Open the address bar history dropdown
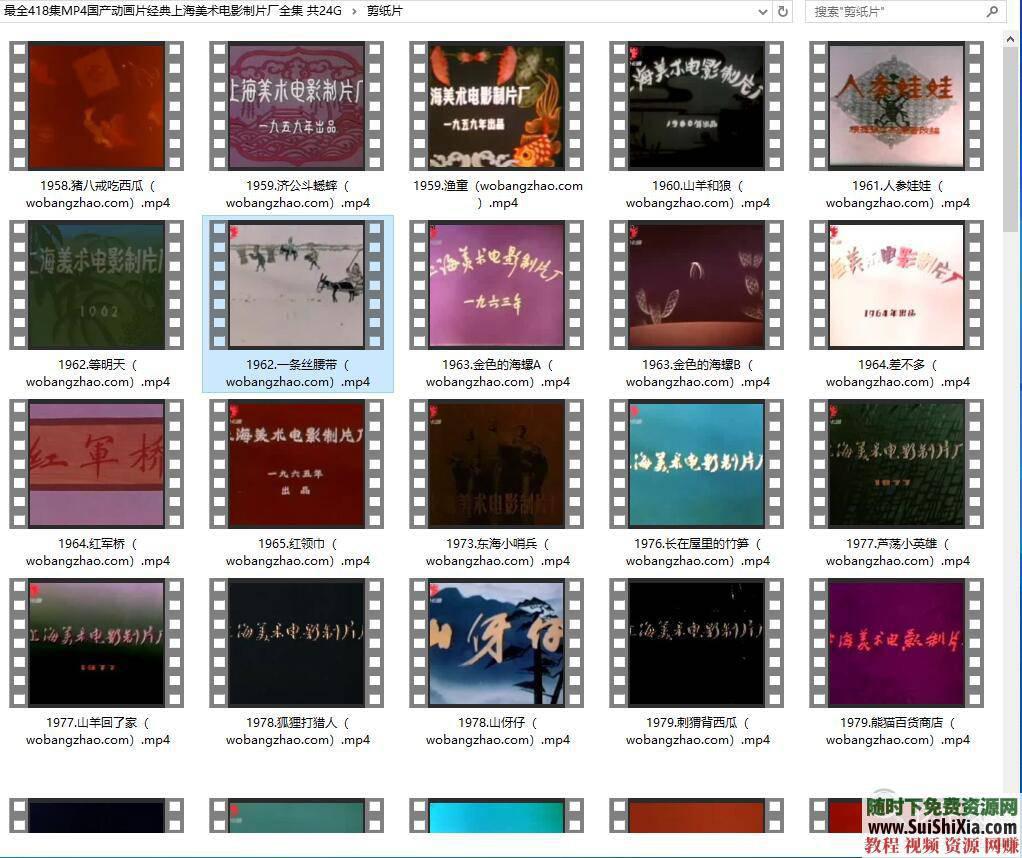Viewport: 1022px width, 858px height. tap(763, 11)
